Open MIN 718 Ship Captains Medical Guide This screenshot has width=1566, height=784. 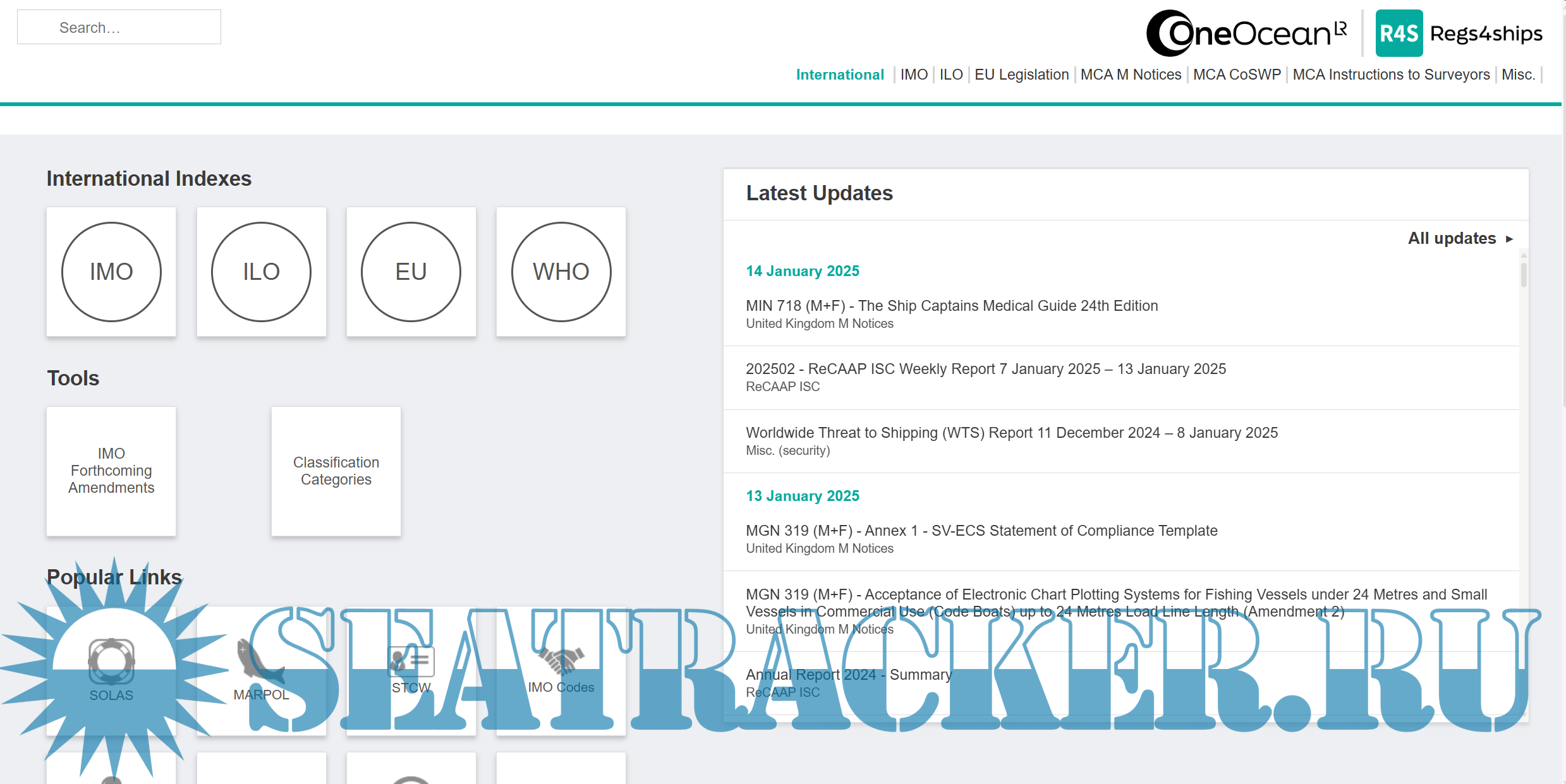951,306
